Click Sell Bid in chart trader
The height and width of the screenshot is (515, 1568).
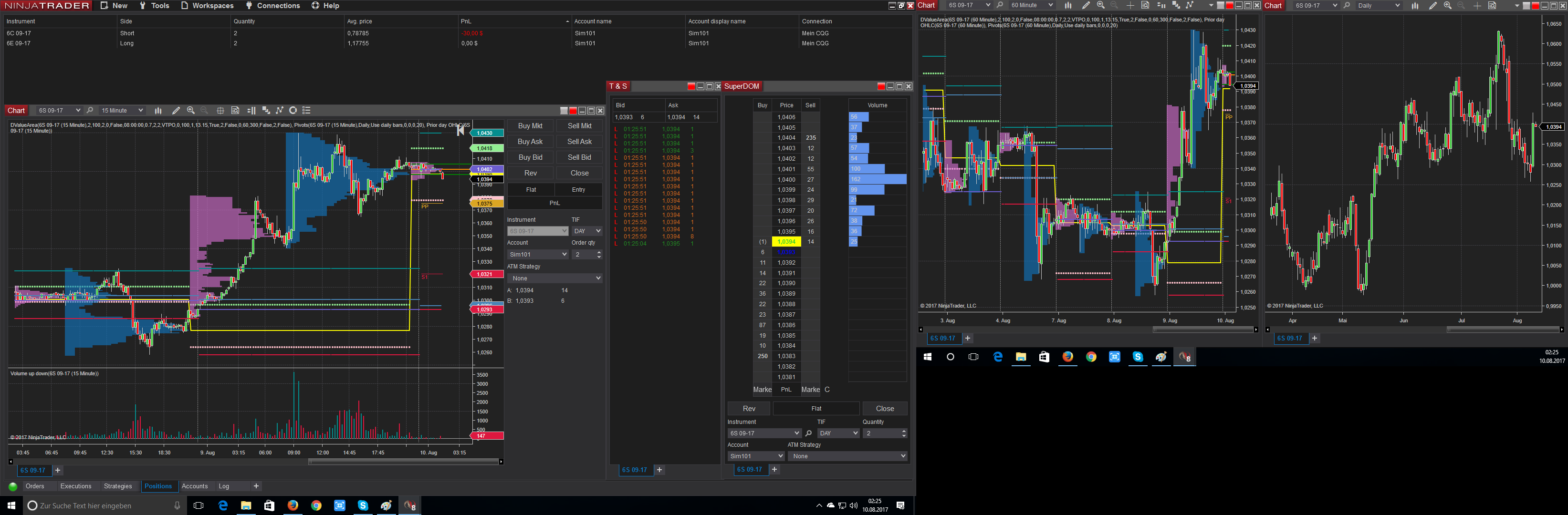(x=579, y=157)
